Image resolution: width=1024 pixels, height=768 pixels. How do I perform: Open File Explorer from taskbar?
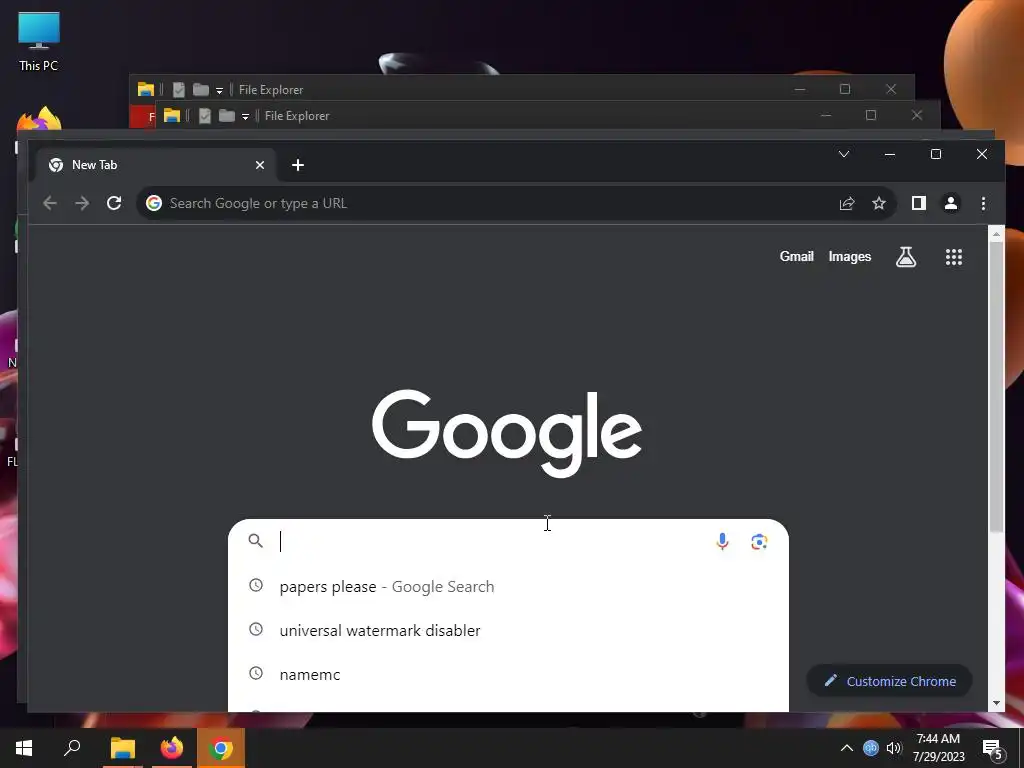coord(123,748)
